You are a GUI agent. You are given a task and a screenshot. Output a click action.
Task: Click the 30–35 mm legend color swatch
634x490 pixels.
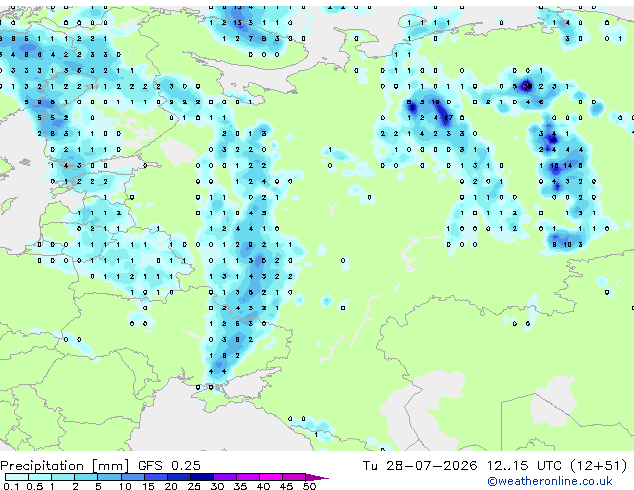click(x=224, y=477)
